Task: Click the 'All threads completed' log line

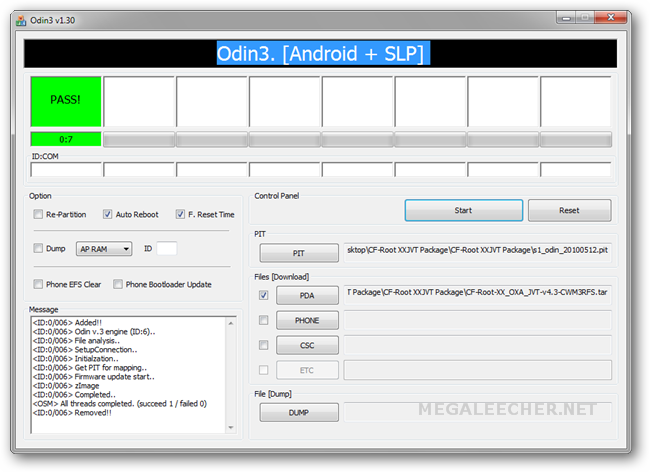Action: [x=120, y=404]
